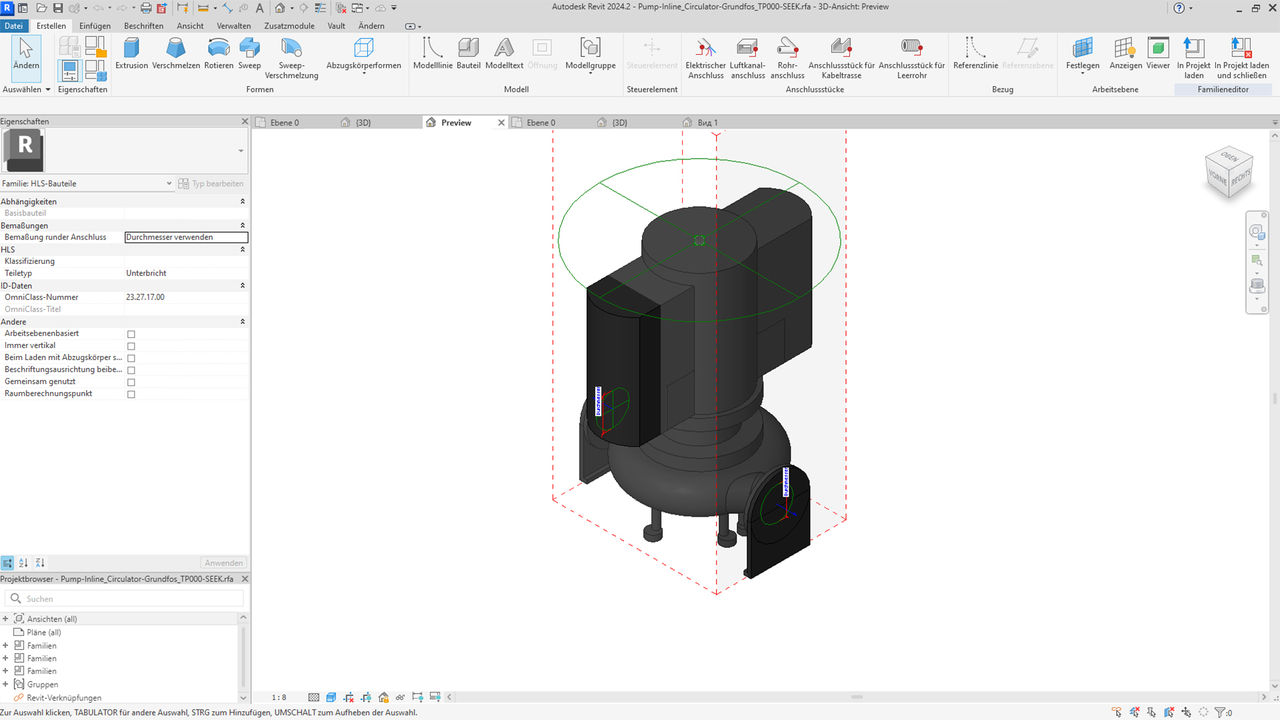Toggle Raumberechnungspunkt checkbox
This screenshot has height=720, width=1280.
coord(131,394)
